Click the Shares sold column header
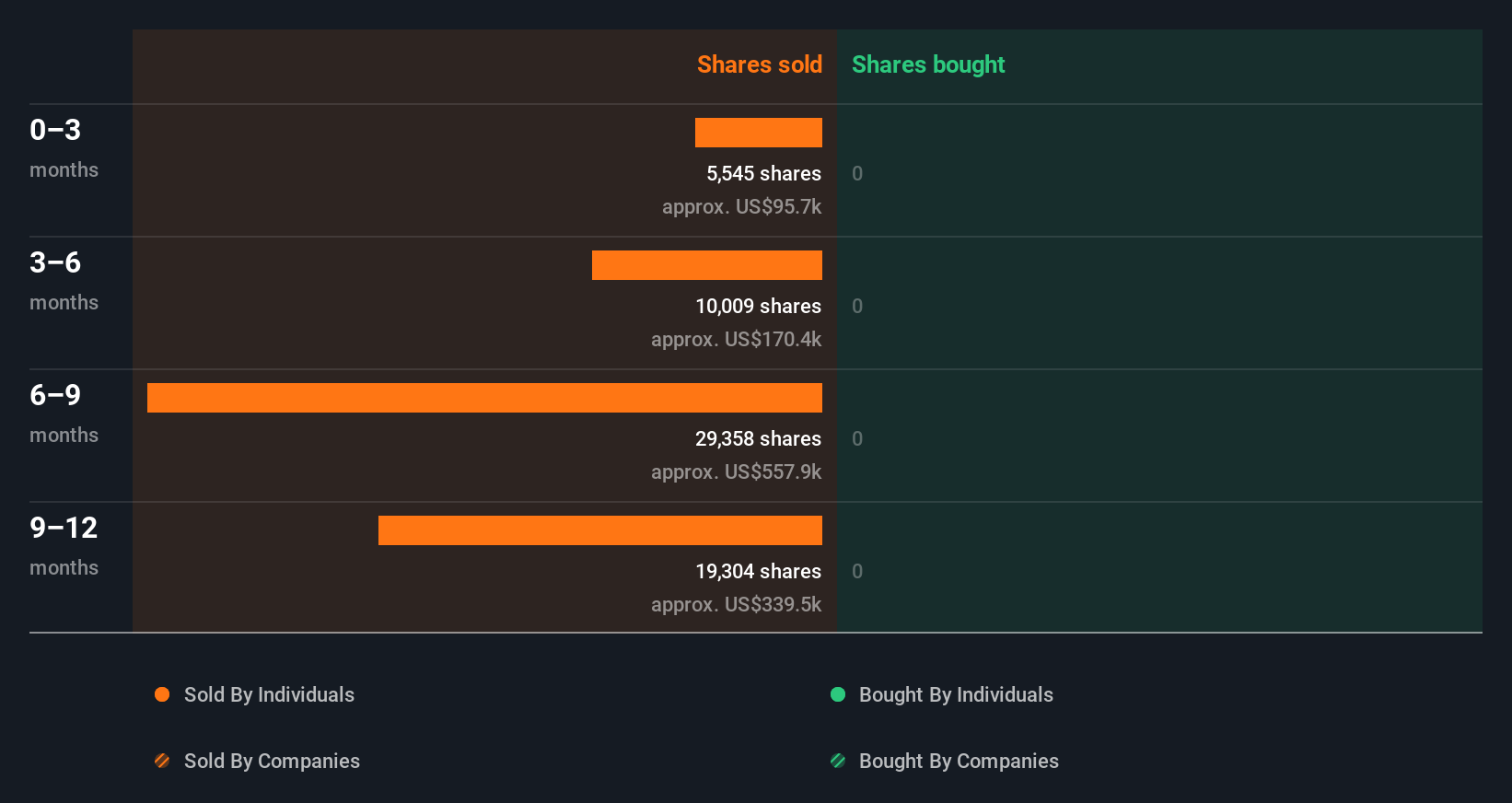 (x=760, y=64)
